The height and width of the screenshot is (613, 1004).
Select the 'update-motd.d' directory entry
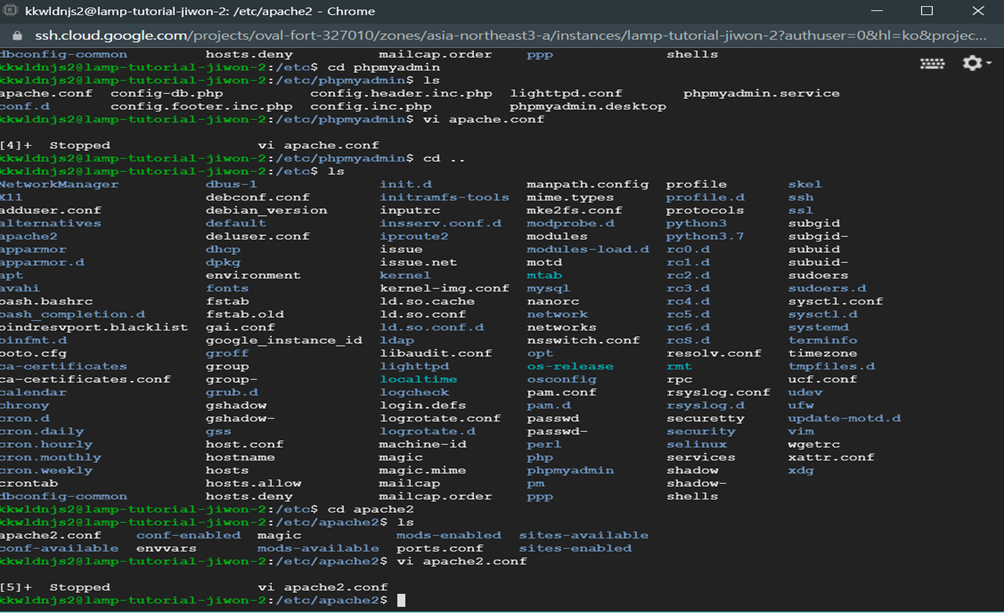tap(845, 418)
